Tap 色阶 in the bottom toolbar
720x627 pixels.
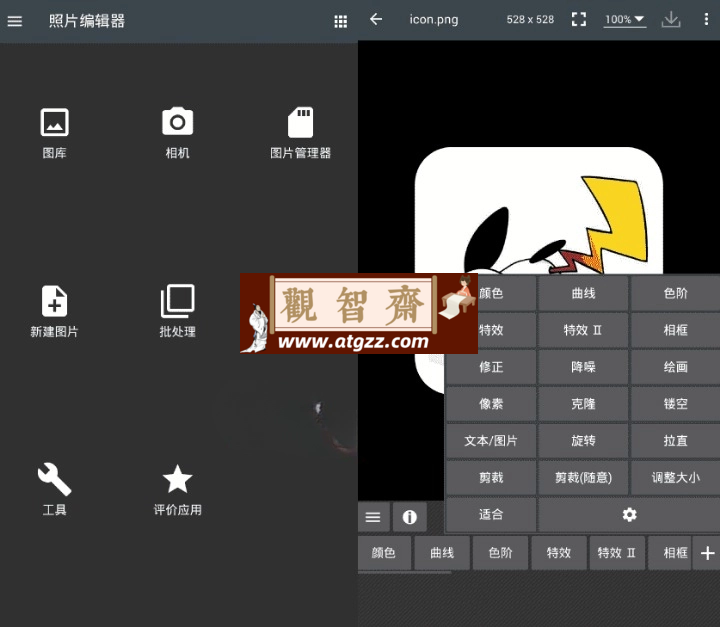pyautogui.click(x=501, y=553)
